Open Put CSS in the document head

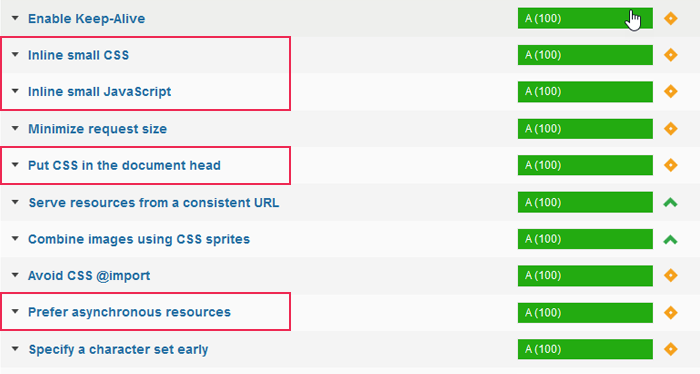tap(124, 166)
